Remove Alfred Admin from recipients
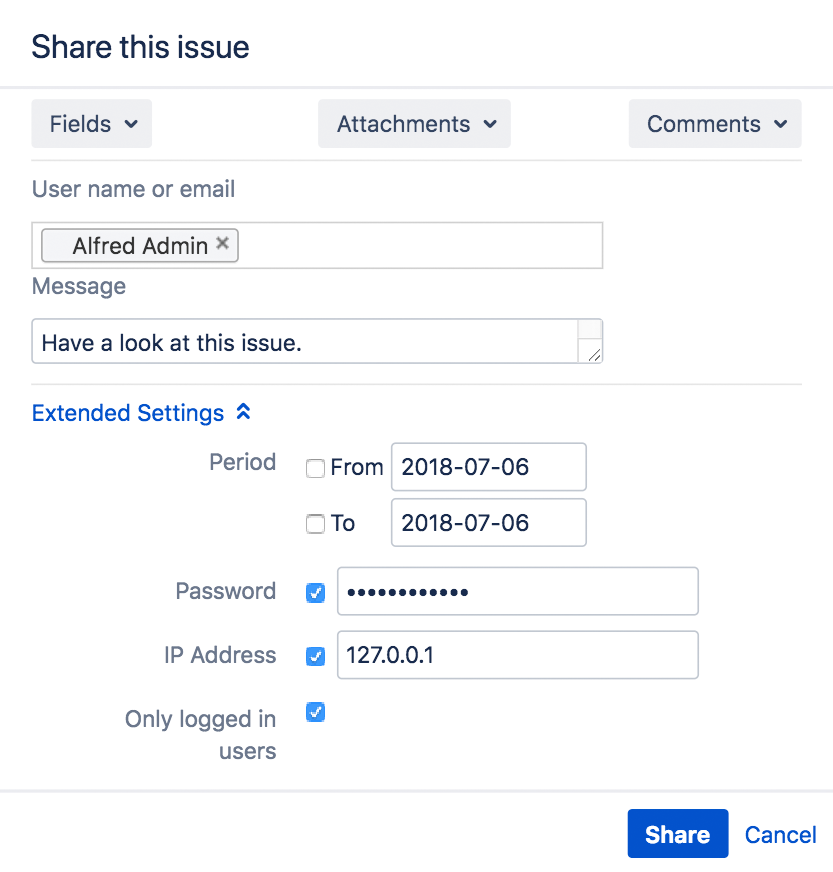The height and width of the screenshot is (872, 833). [222, 243]
